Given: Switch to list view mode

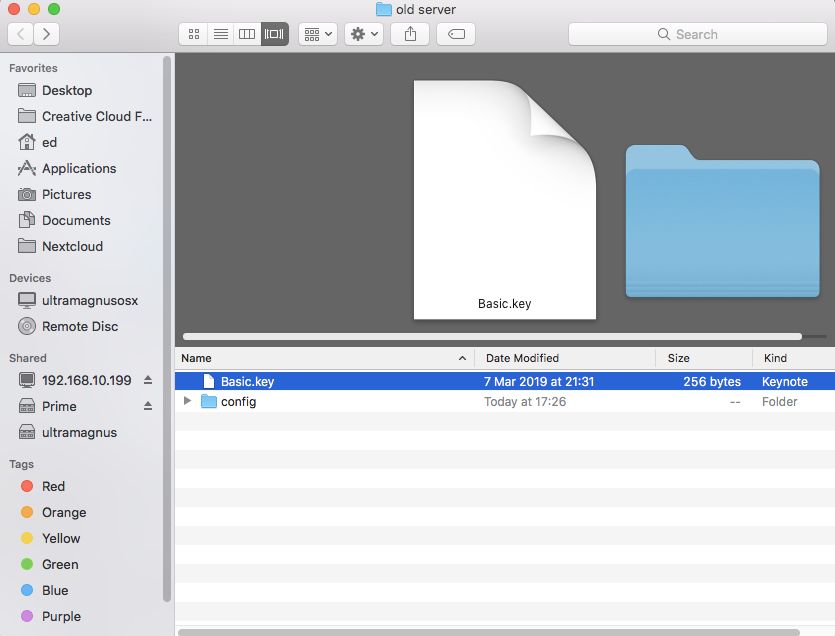Looking at the screenshot, I should click(220, 34).
